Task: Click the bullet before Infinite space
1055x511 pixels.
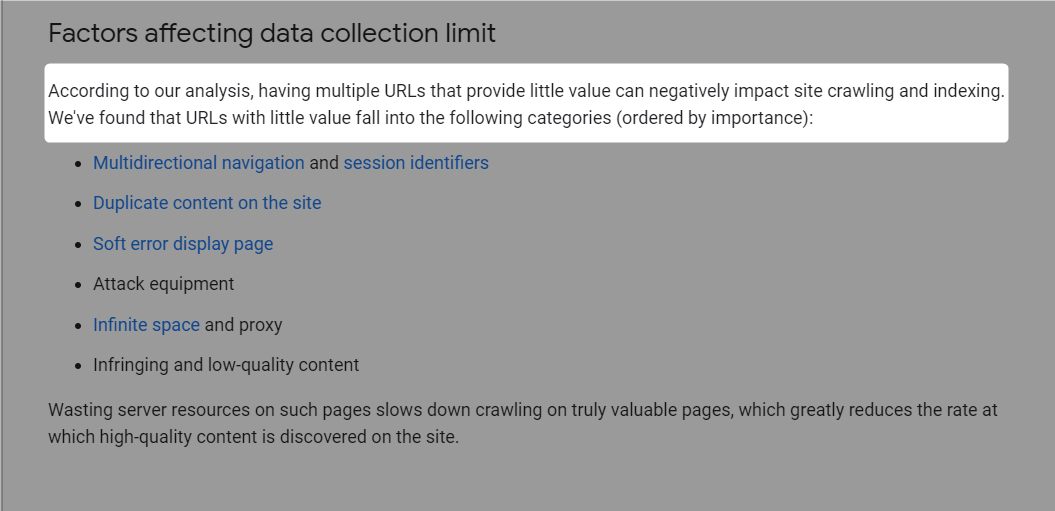Action: click(x=79, y=326)
